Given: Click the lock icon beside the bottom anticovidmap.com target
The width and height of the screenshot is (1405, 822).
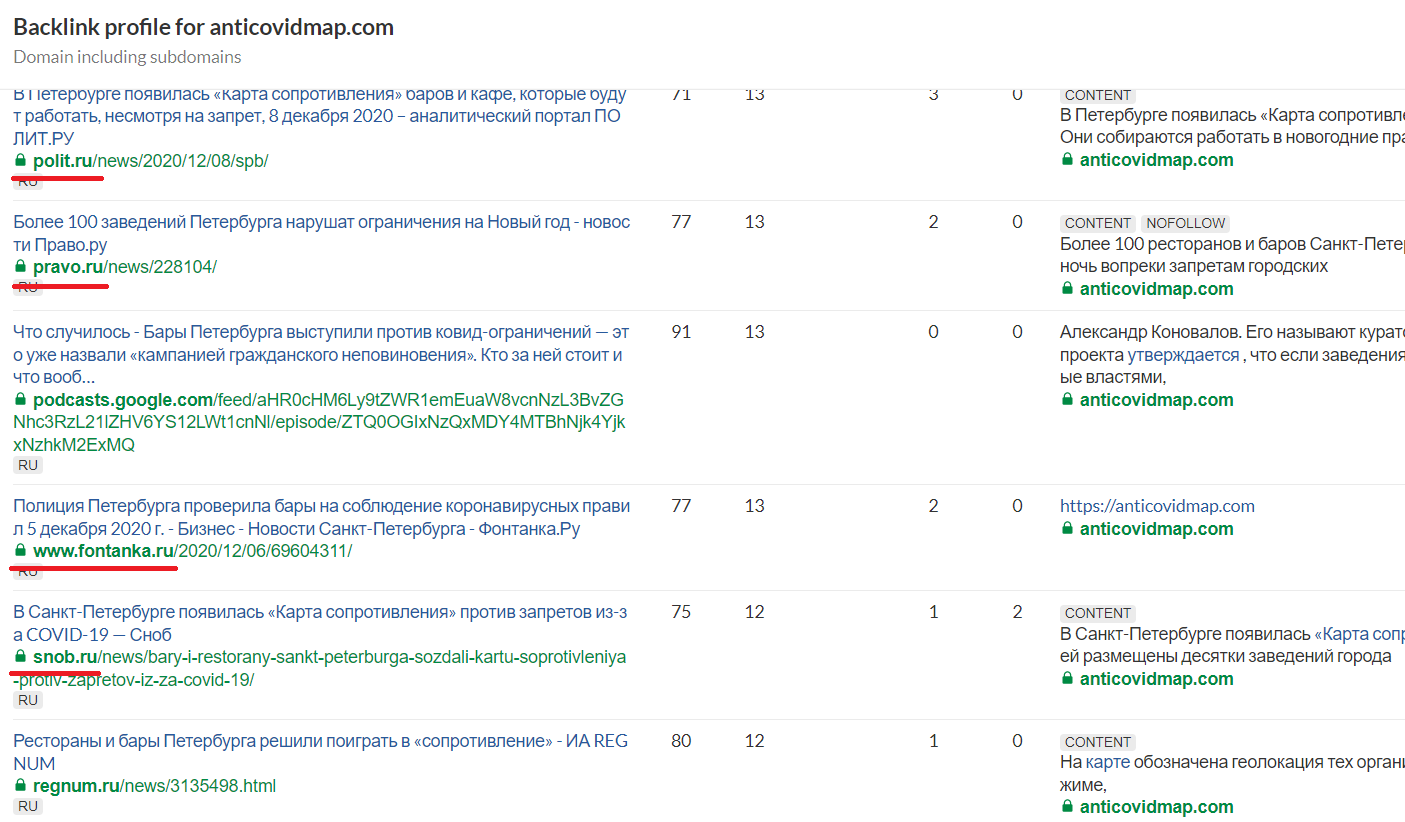Looking at the screenshot, I should [1067, 807].
